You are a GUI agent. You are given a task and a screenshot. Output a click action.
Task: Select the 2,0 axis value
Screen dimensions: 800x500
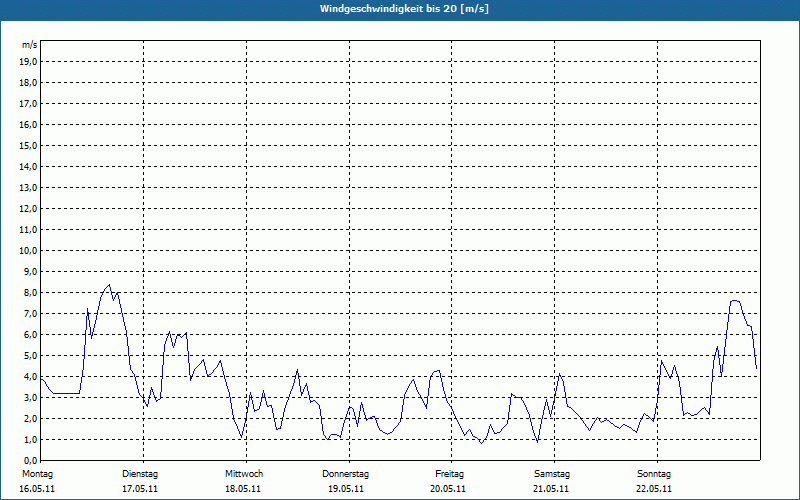[x=29, y=418]
